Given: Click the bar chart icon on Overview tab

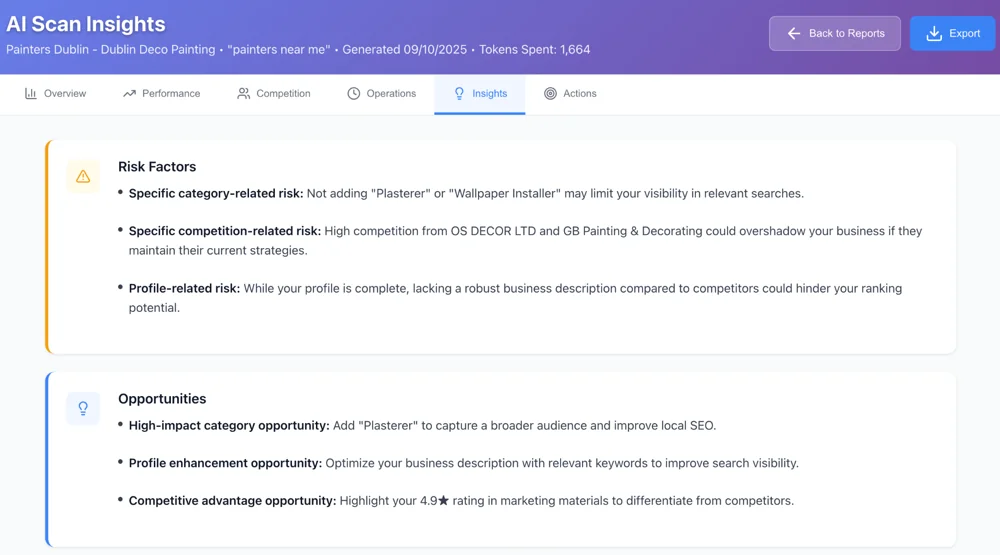Looking at the screenshot, I should [31, 94].
